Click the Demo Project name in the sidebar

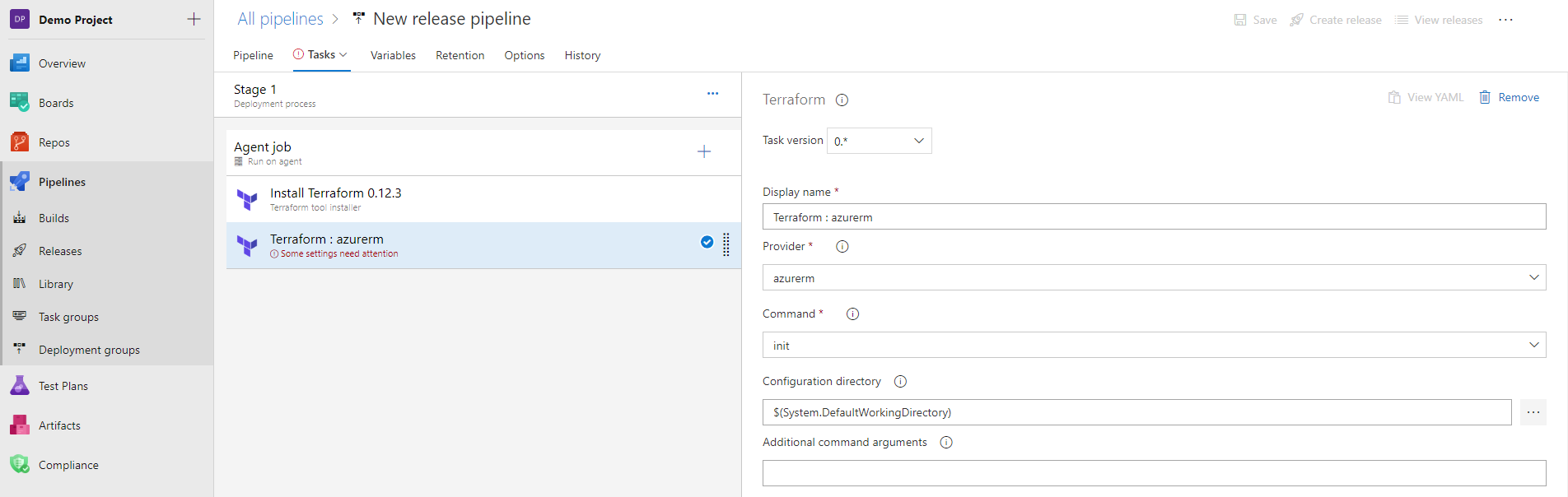pos(76,20)
